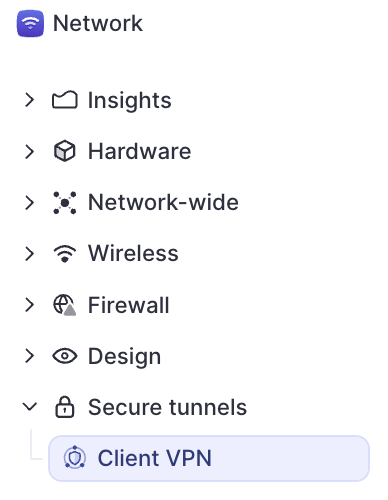
Task: Open the Firewall label
Action: pos(129,305)
